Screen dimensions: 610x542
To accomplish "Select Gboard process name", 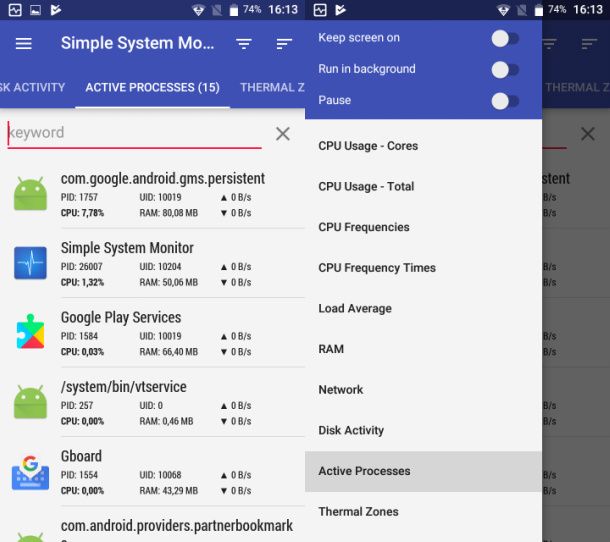I will pos(81,456).
